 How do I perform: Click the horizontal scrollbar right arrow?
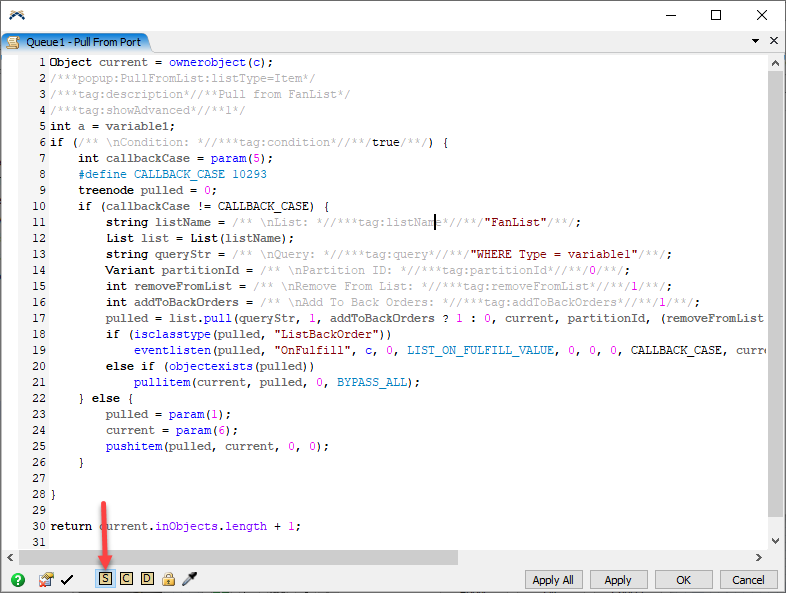[758, 557]
